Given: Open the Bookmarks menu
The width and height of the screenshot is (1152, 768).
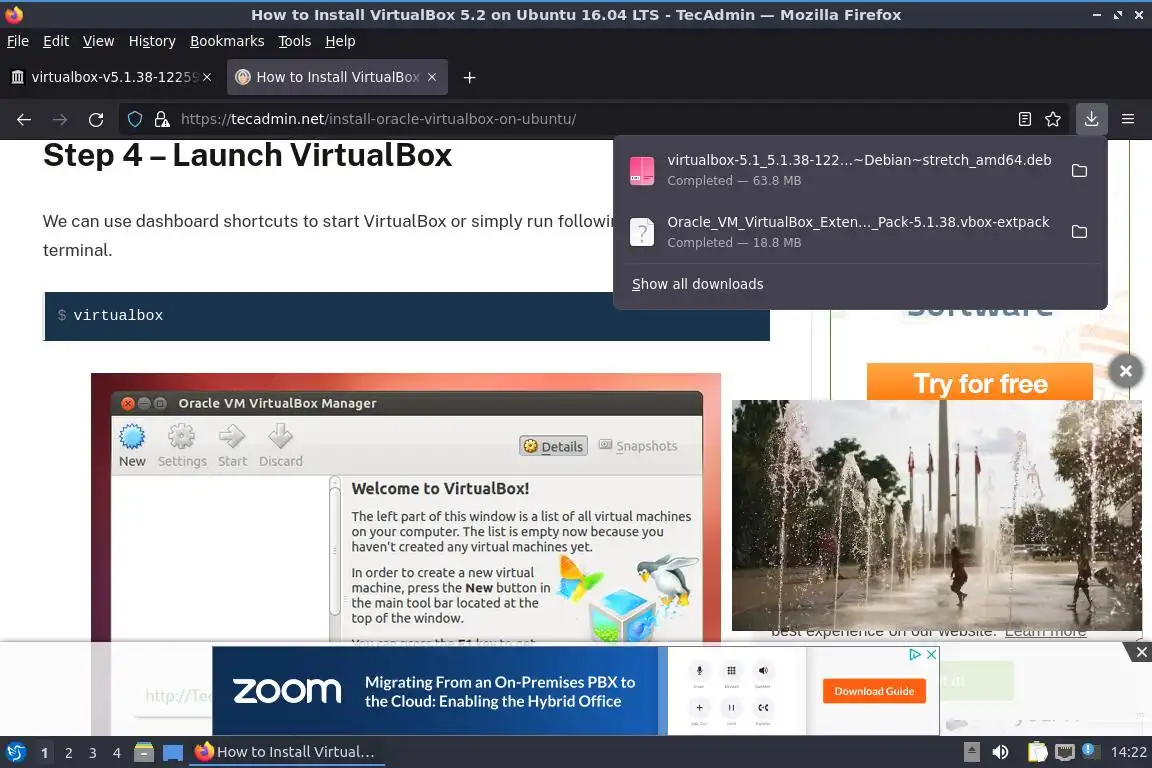Looking at the screenshot, I should pos(227,41).
